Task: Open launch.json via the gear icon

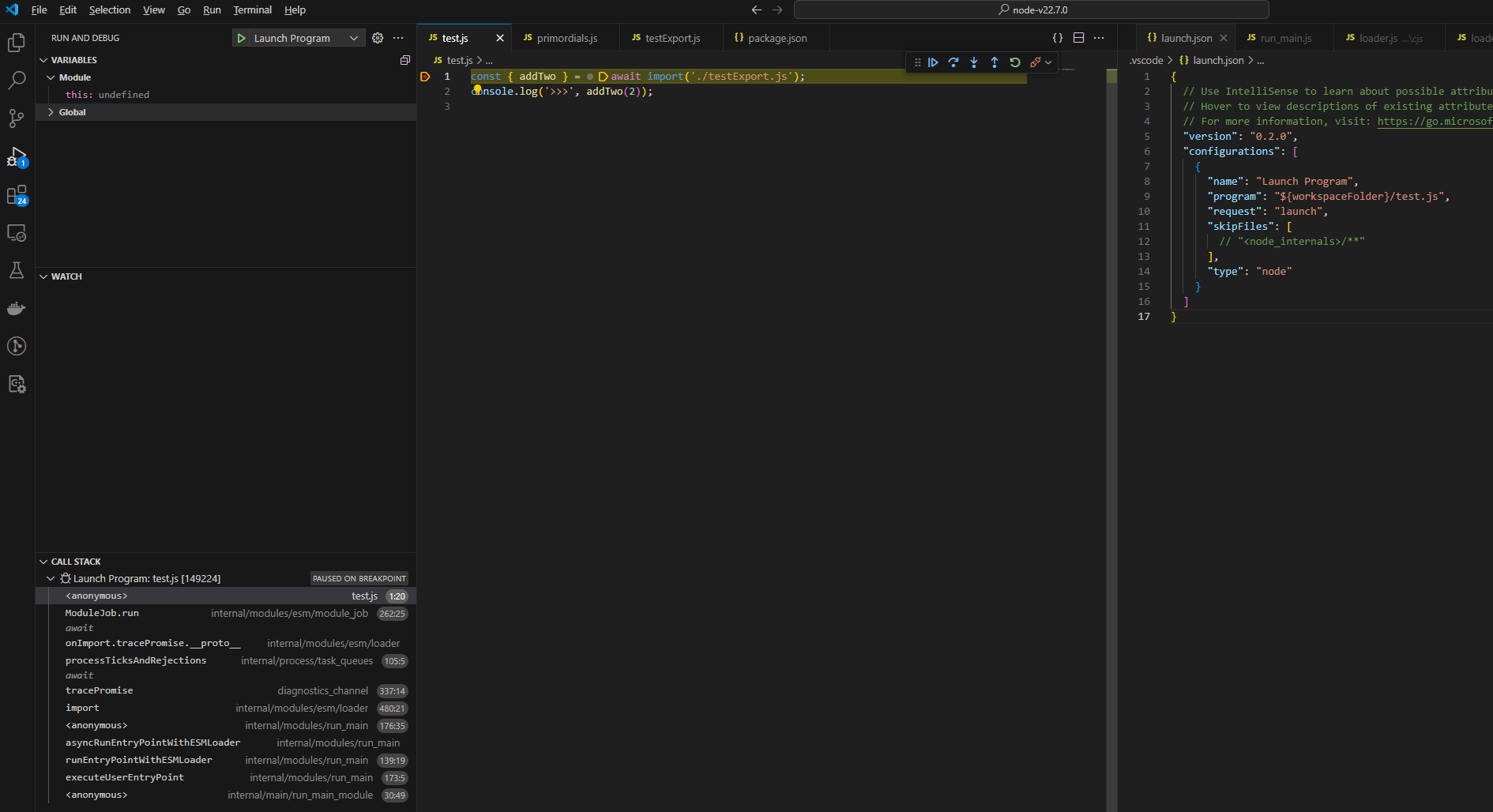Action: 378,38
